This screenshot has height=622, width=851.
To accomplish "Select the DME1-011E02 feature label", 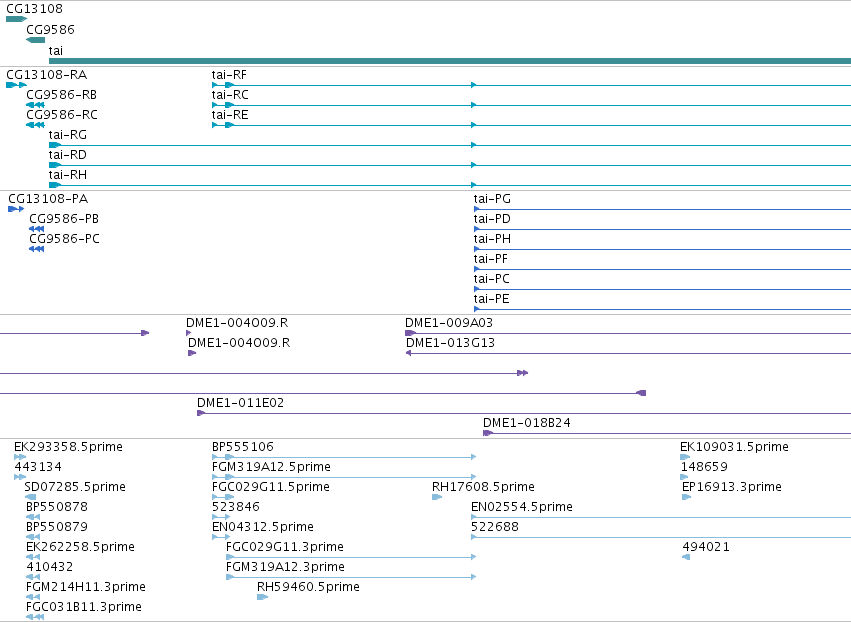I will point(240,403).
